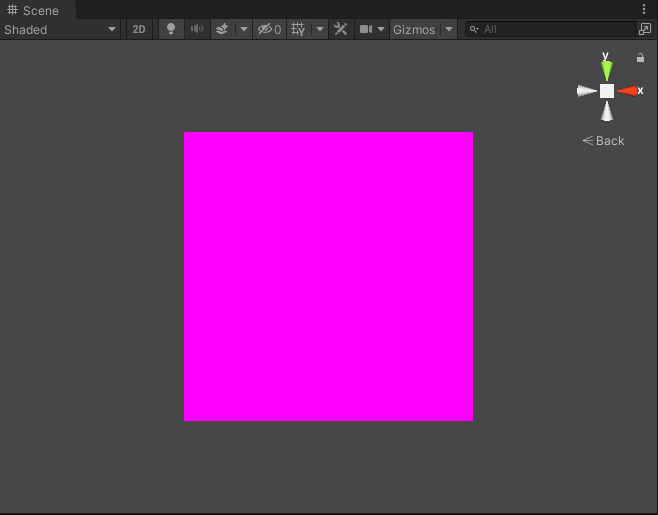Toggle scene effects (skybox/fog) icon
This screenshot has height=515, width=658.
coord(223,29)
